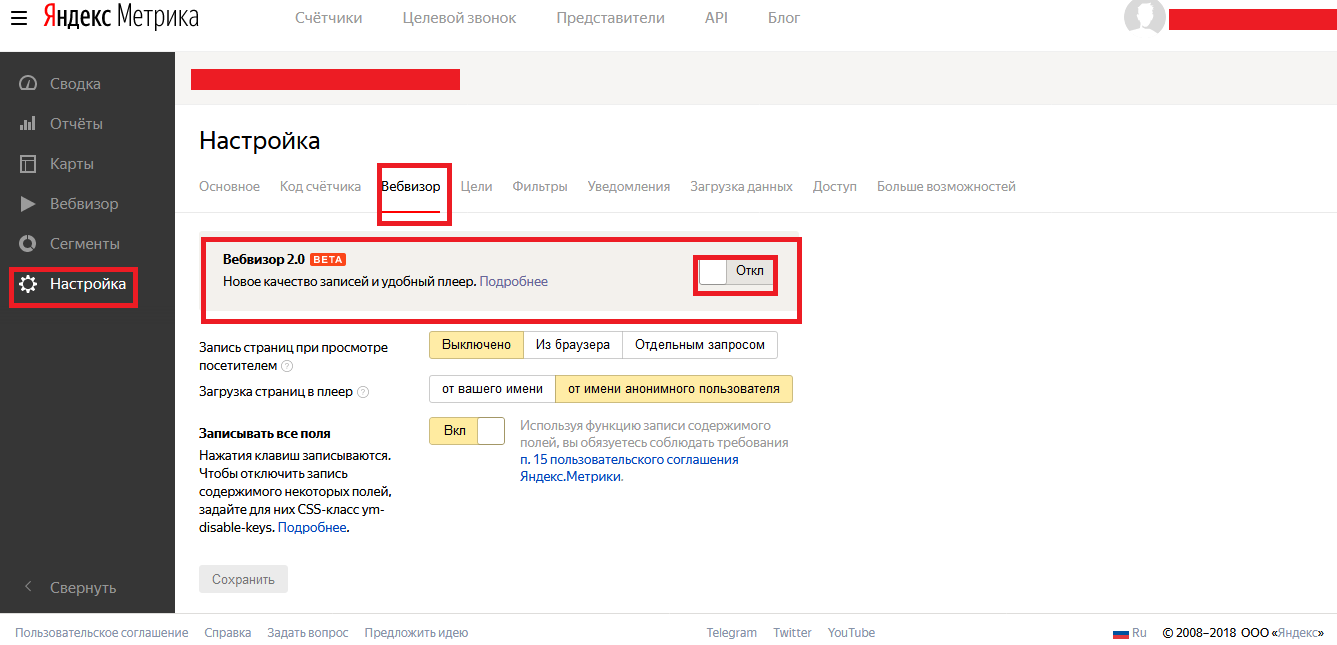The image size is (1337, 645).
Task: Click the Отчёты bar chart icon
Action: [x=28, y=124]
